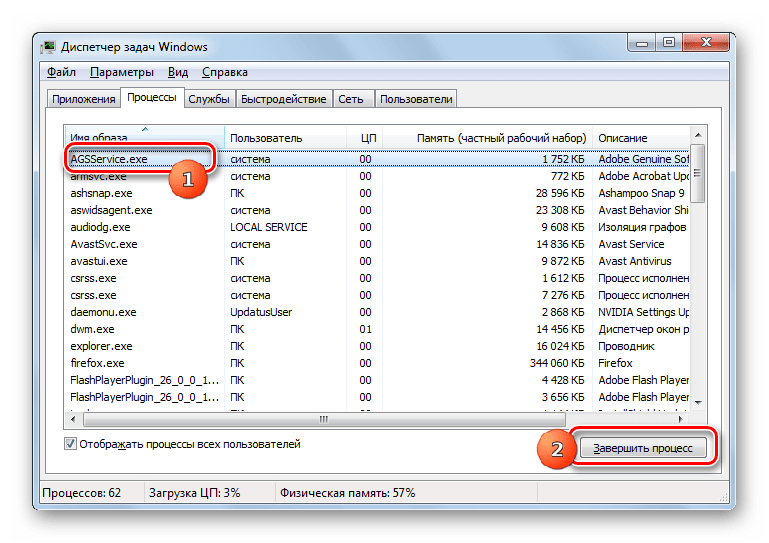Open the Файл menu
769x543 pixels.
pos(61,72)
